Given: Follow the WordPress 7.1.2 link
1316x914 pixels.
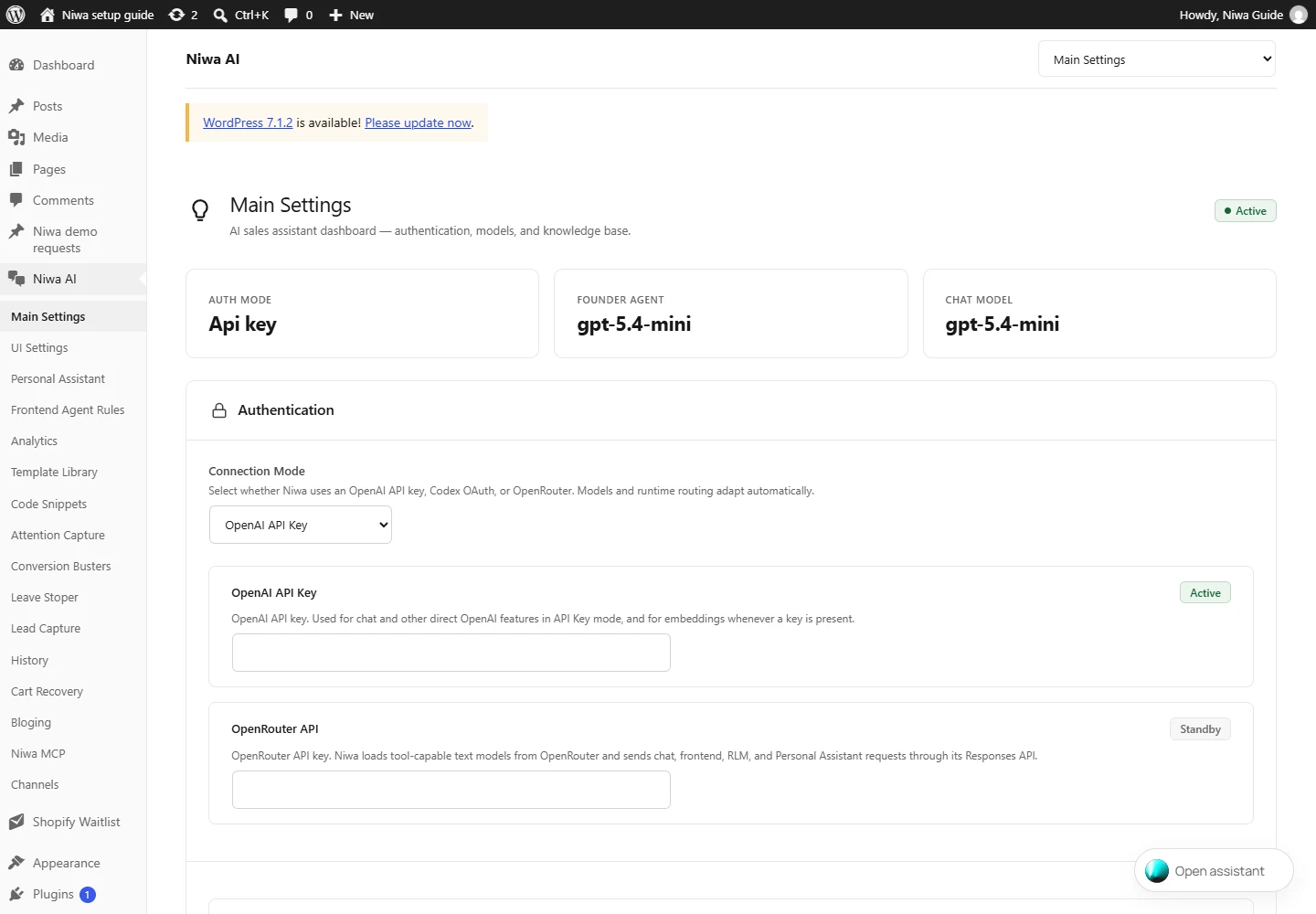Looking at the screenshot, I should pos(248,122).
